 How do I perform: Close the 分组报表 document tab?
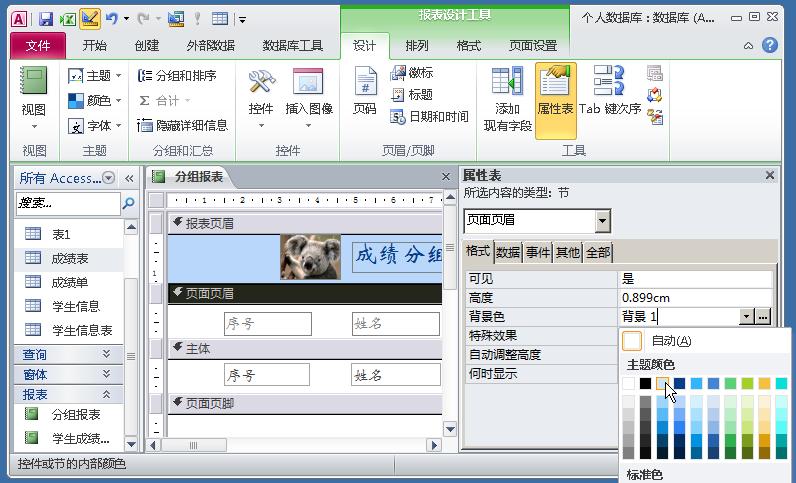point(446,177)
